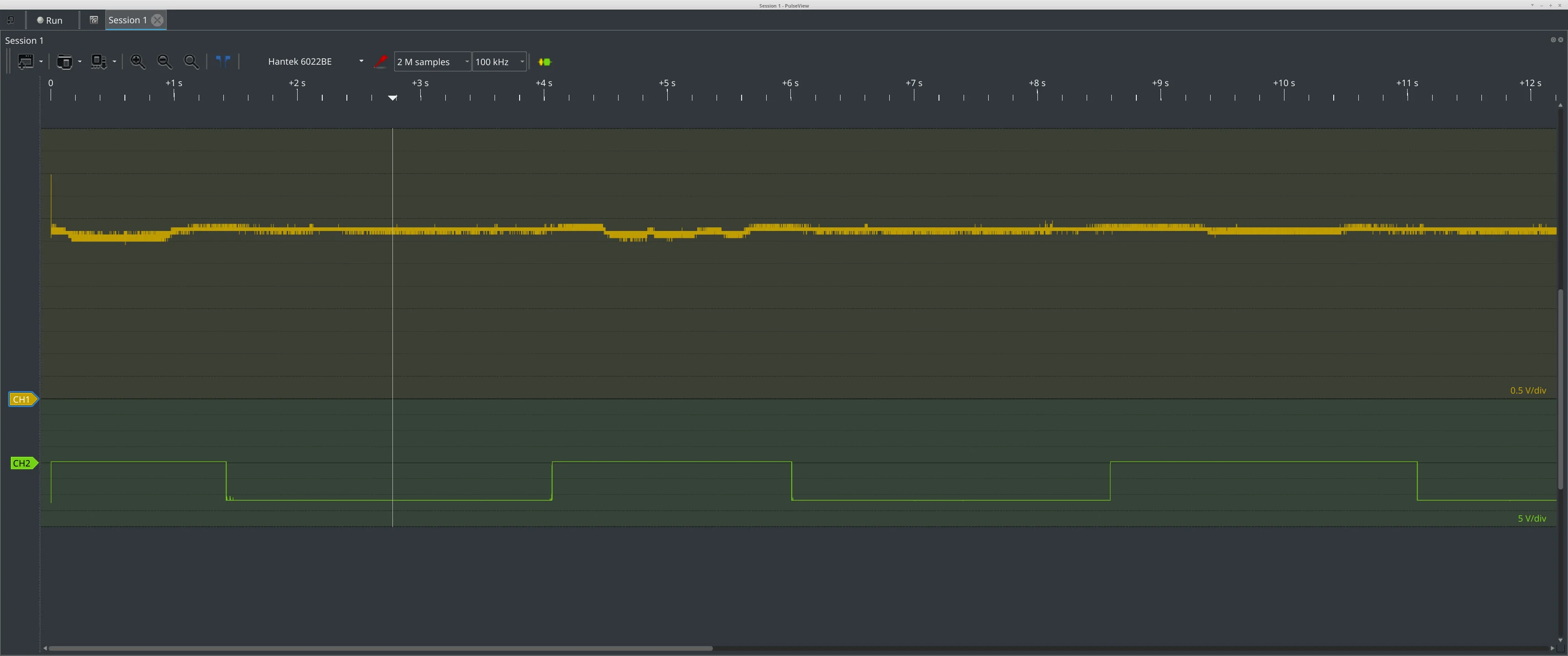1568x656 pixels.
Task: Click the zoom out magnifier icon
Action: coord(165,61)
